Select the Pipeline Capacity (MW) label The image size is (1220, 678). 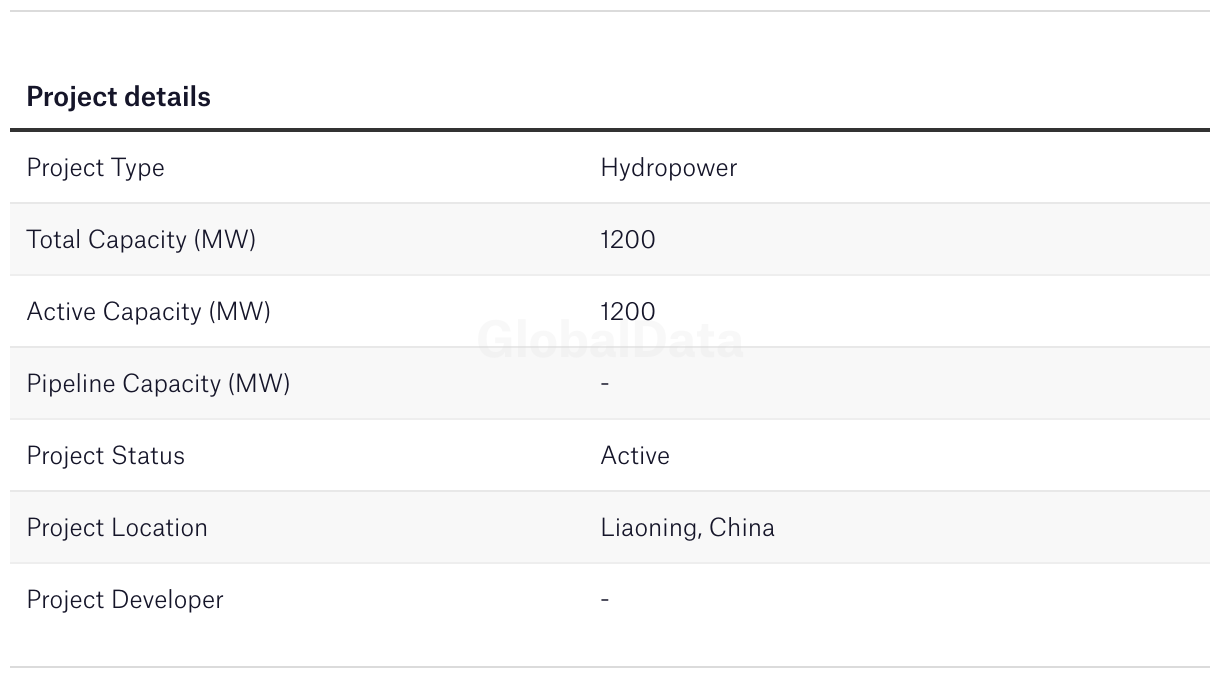[158, 384]
